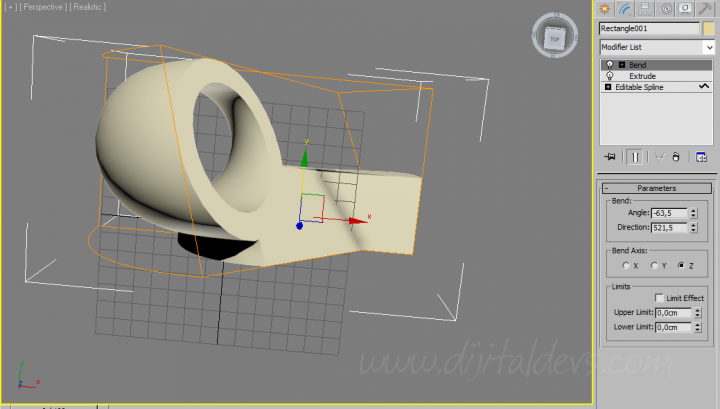Image resolution: width=720 pixels, height=409 pixels.
Task: Open the object color swatch
Action: (x=709, y=28)
